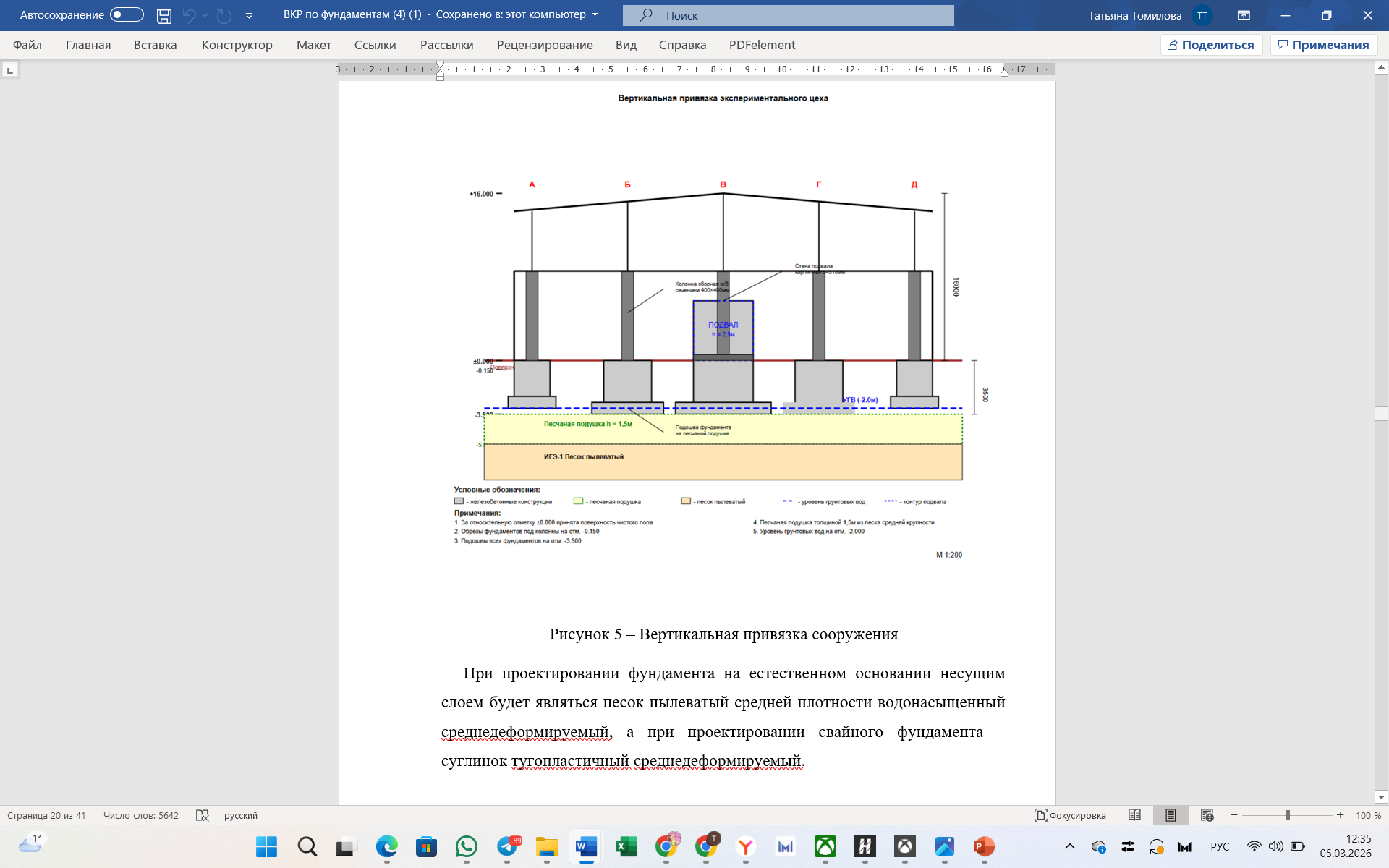Open ribbon display options
1389x868 pixels.
coord(1244,15)
